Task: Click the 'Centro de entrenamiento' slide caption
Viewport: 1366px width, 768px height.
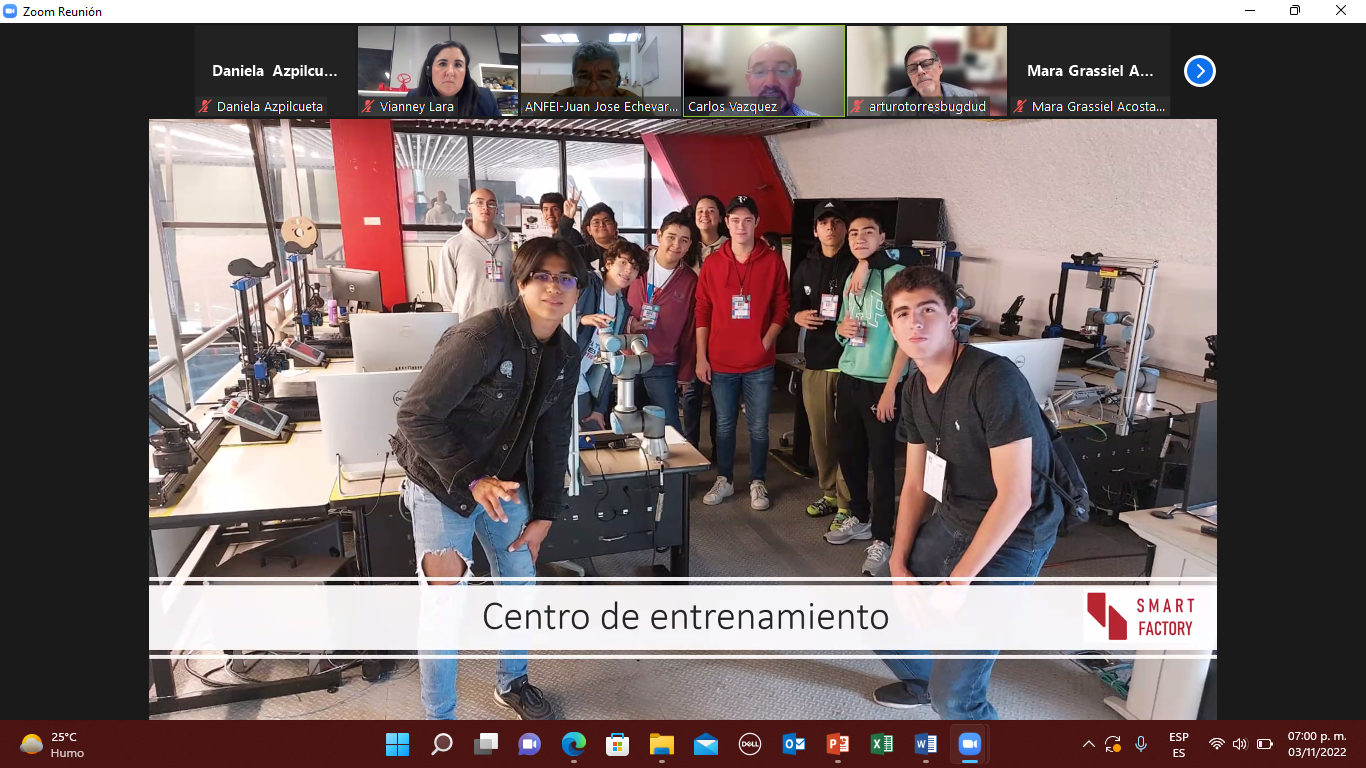Action: point(685,616)
